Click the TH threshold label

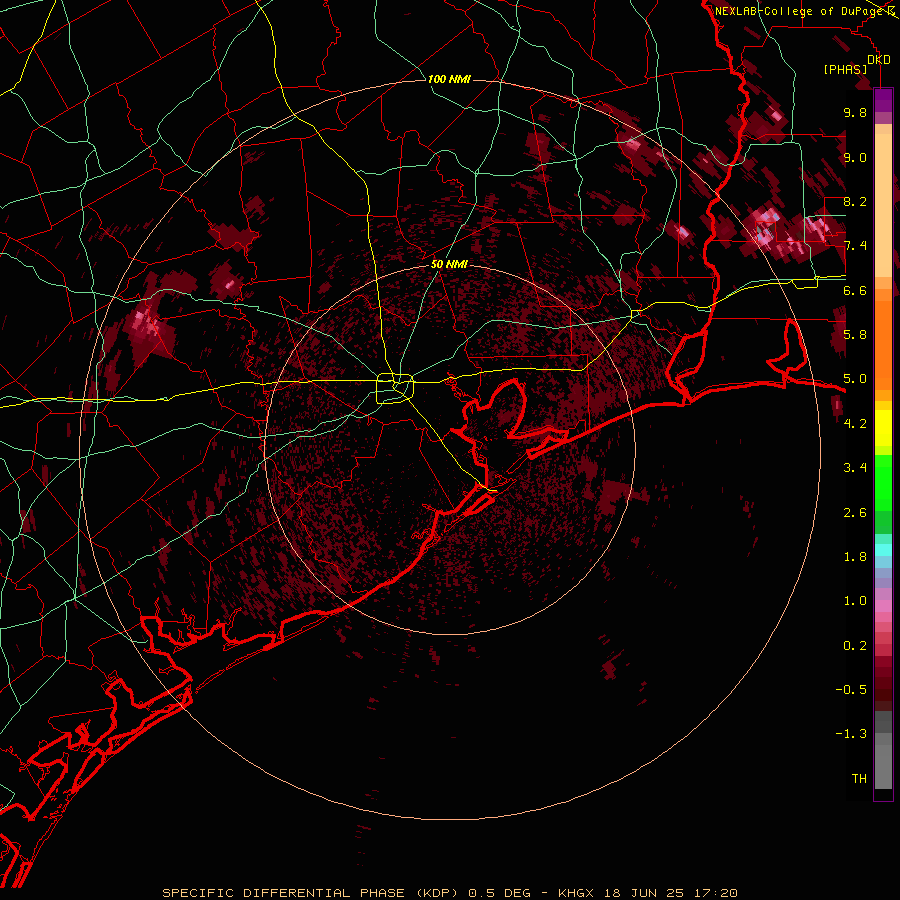(859, 779)
